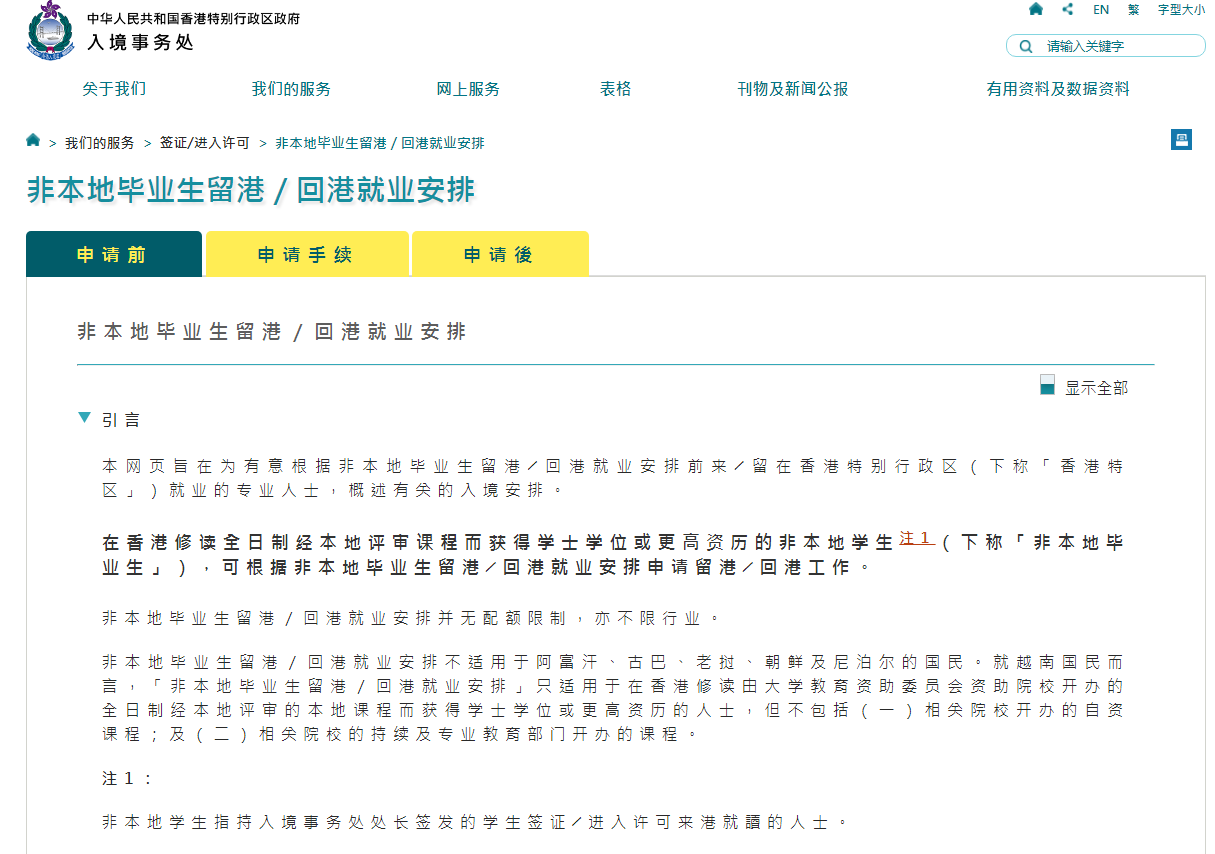
Task: Open the 有用资料及数据资料 menu
Action: point(1057,89)
